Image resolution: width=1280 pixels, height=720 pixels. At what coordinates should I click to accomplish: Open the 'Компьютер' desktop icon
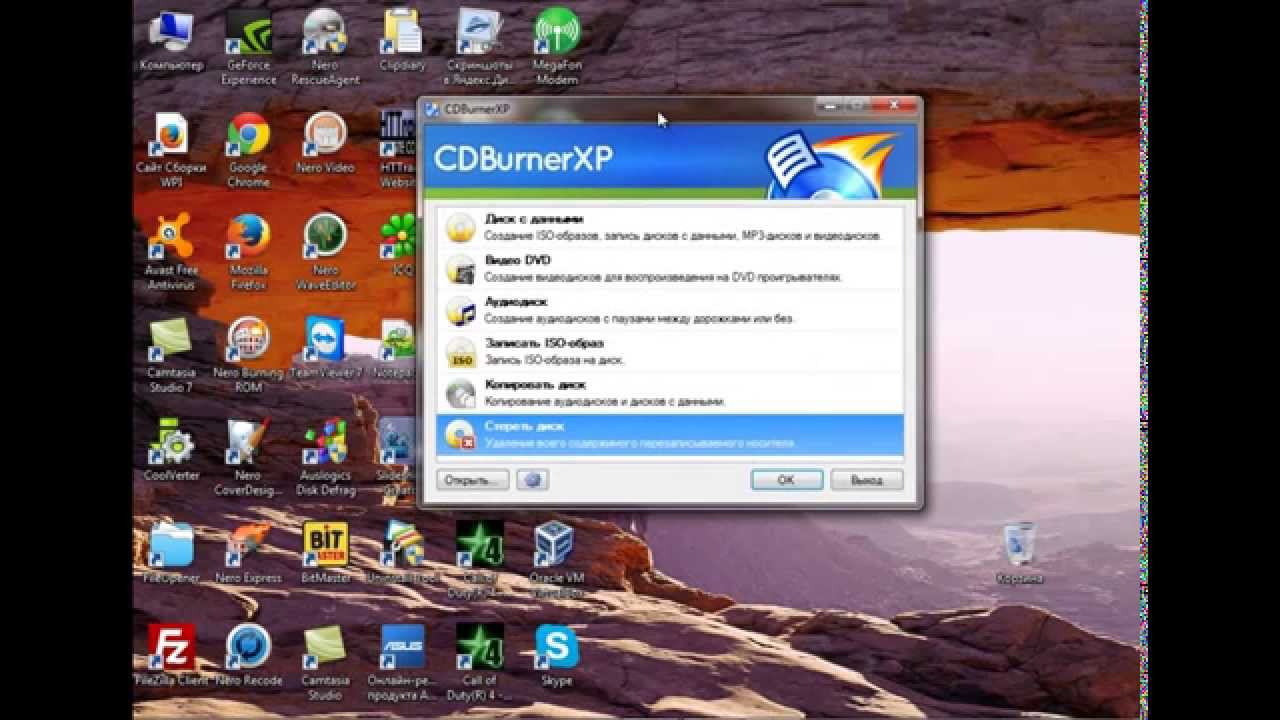[171, 42]
